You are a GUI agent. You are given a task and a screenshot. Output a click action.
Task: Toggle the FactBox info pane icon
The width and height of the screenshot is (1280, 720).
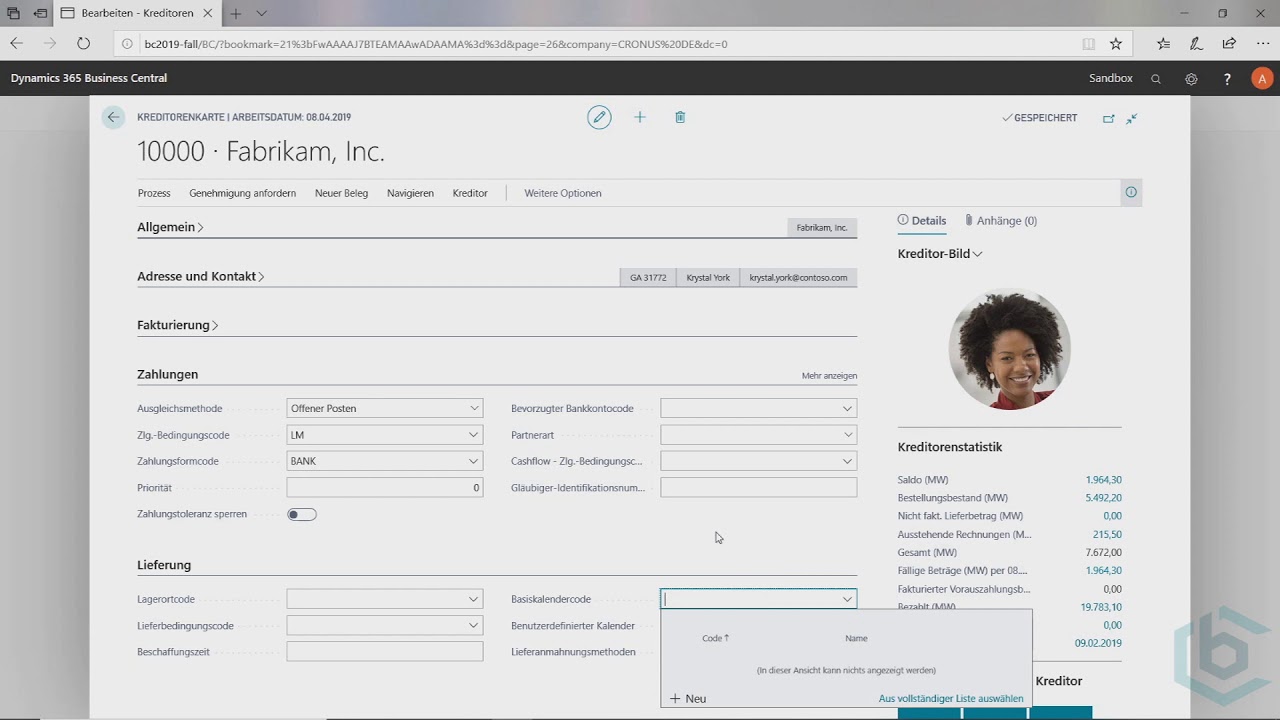pos(1131,192)
